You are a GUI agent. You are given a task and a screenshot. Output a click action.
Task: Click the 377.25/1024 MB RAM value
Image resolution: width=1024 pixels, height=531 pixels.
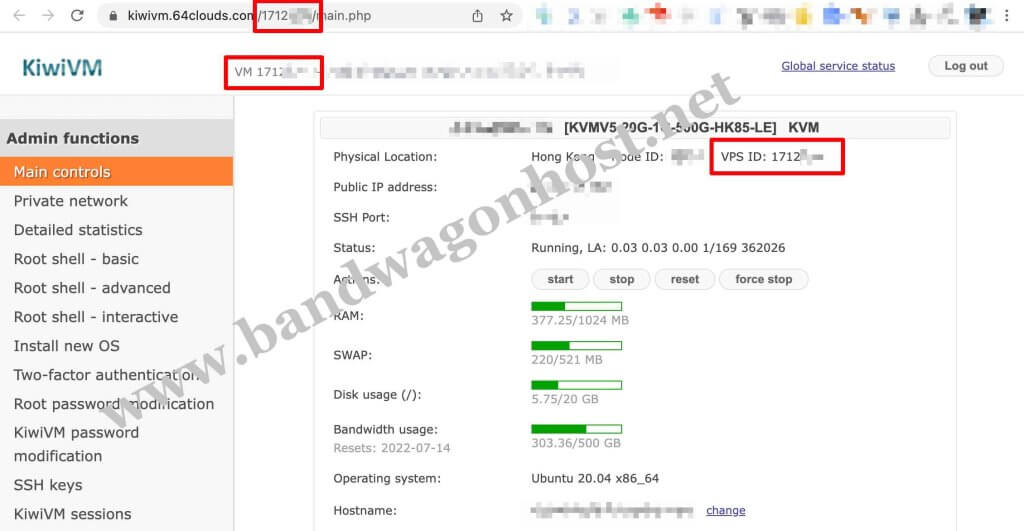(x=580, y=321)
